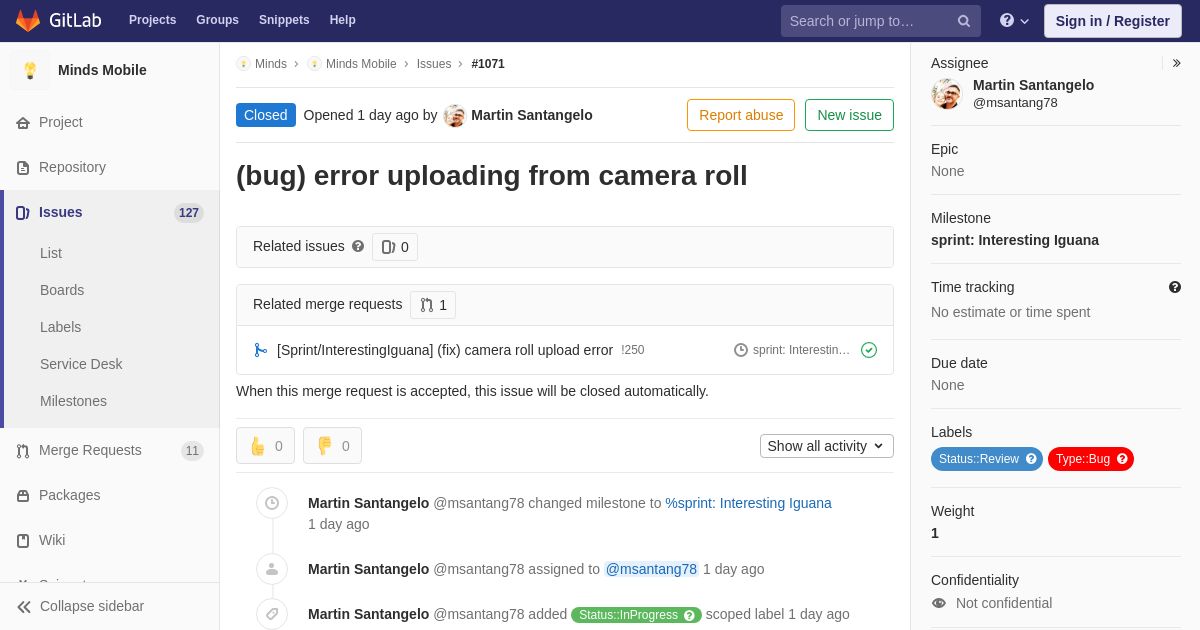The width and height of the screenshot is (1200, 630).
Task: Click the search magnifier icon
Action: pos(963,21)
